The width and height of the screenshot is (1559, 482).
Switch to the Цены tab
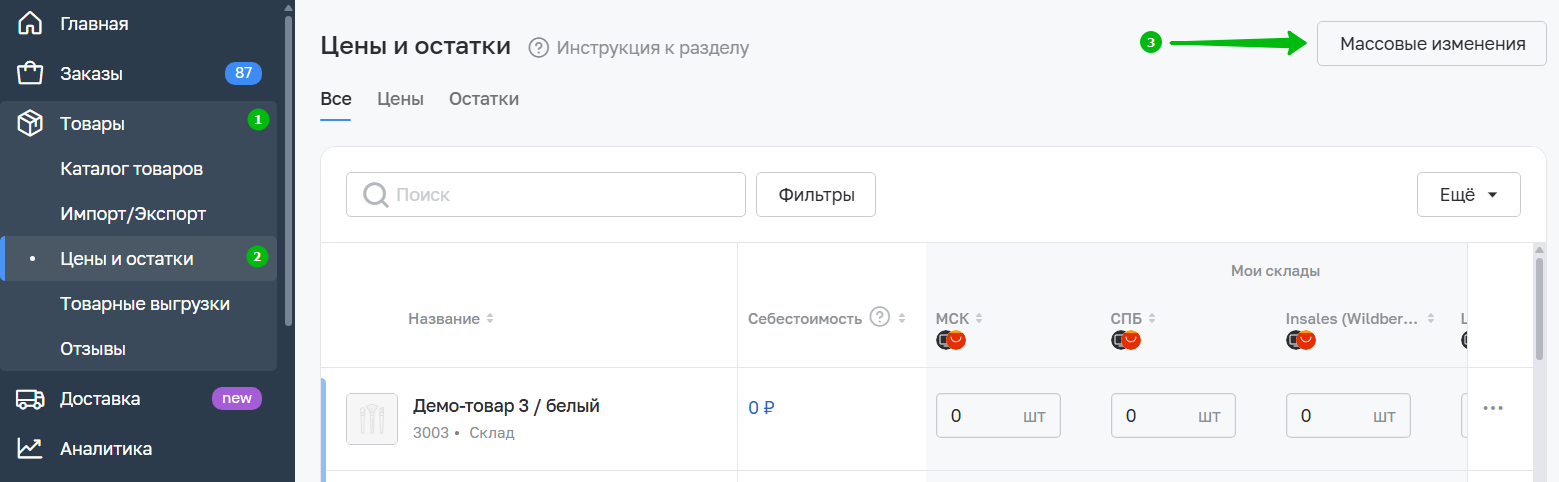(x=400, y=99)
